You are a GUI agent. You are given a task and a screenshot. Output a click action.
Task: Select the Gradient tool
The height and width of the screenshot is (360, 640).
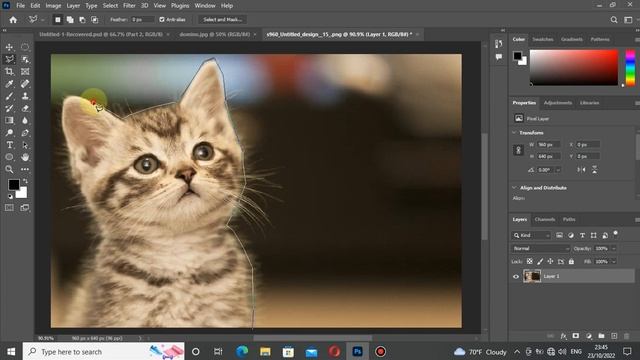(9, 120)
